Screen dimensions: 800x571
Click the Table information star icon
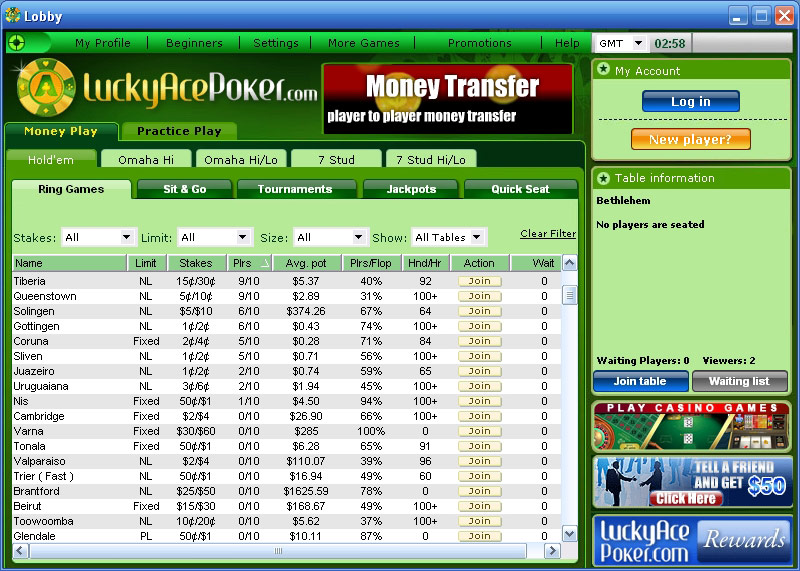tap(604, 178)
